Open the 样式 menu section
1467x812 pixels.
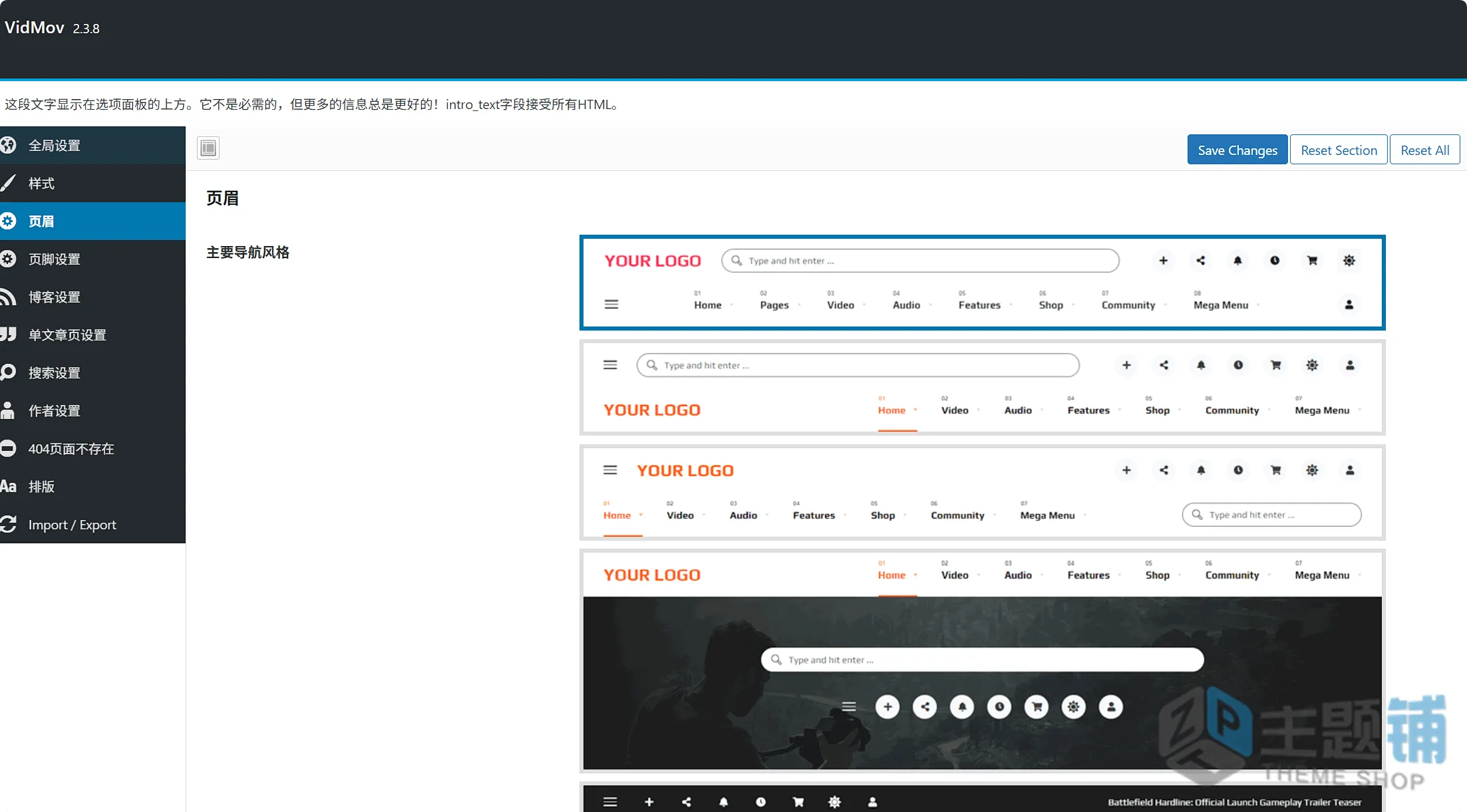[x=92, y=183]
